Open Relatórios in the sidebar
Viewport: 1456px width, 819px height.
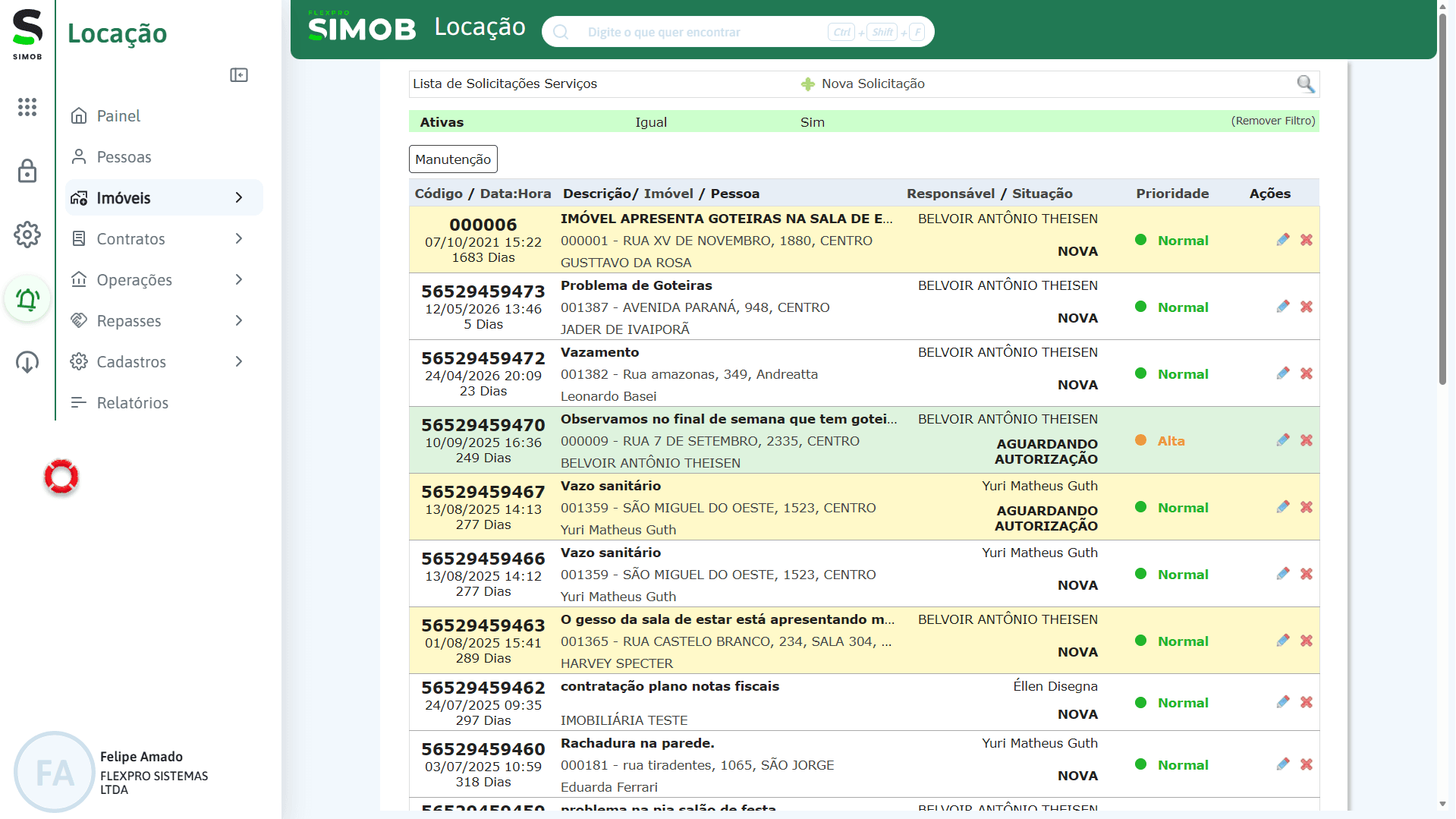(x=164, y=403)
